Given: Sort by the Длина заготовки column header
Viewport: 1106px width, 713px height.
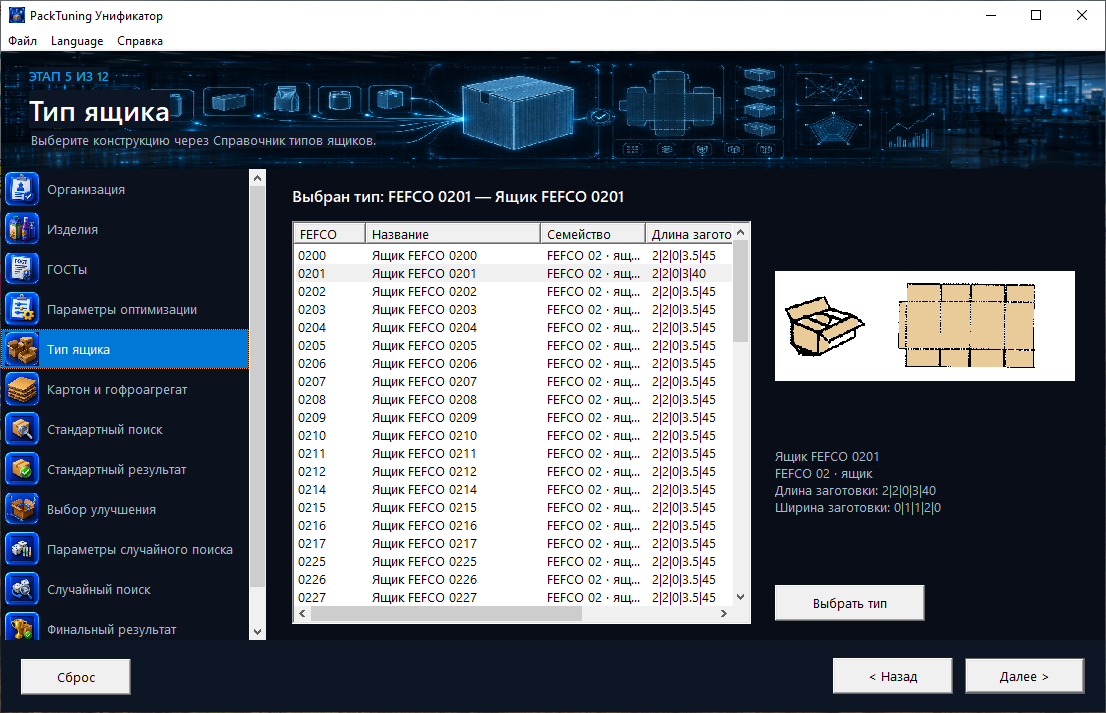Looking at the screenshot, I should click(x=690, y=234).
